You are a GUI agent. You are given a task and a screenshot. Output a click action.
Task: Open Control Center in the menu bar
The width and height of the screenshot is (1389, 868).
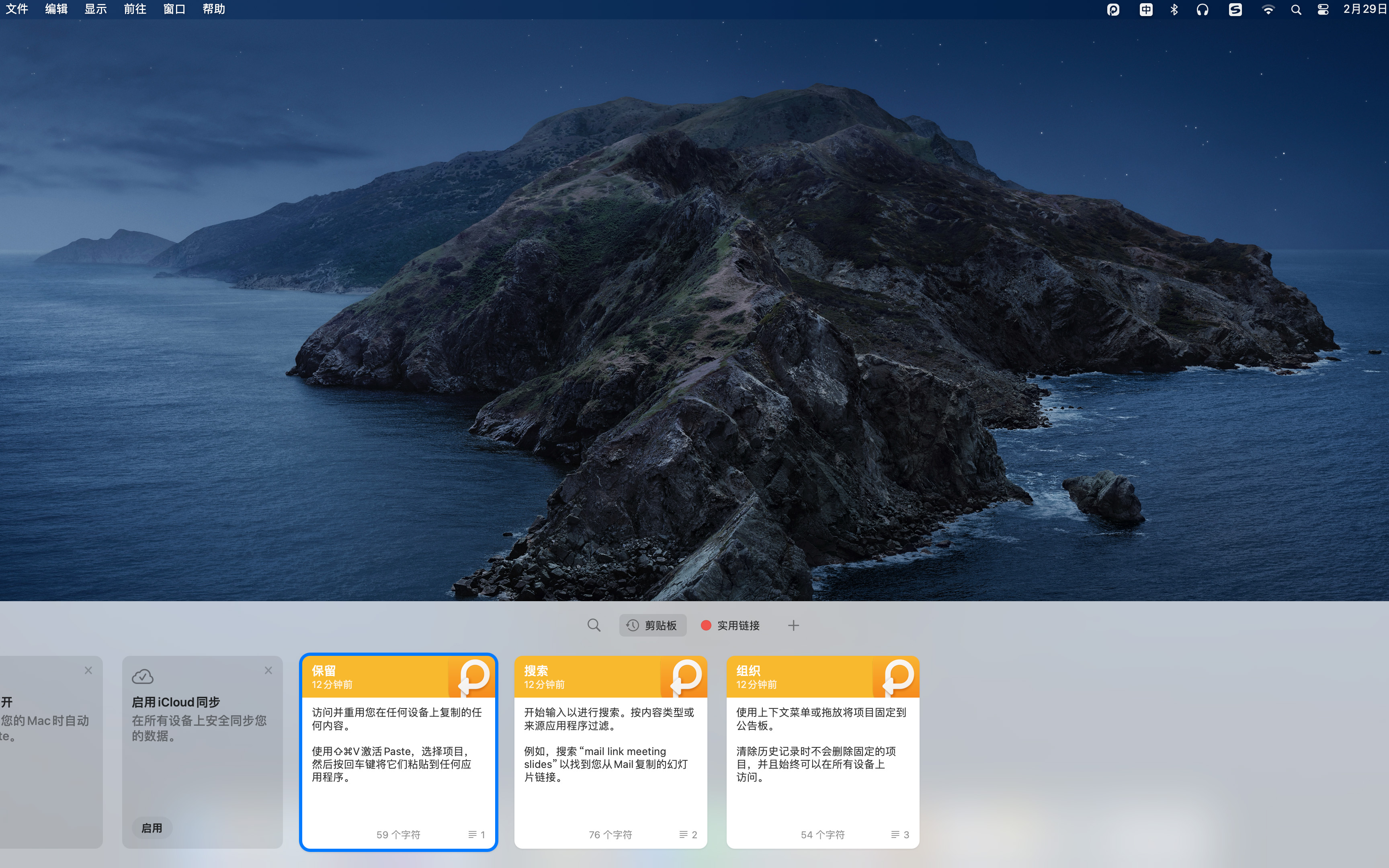coord(1323,10)
